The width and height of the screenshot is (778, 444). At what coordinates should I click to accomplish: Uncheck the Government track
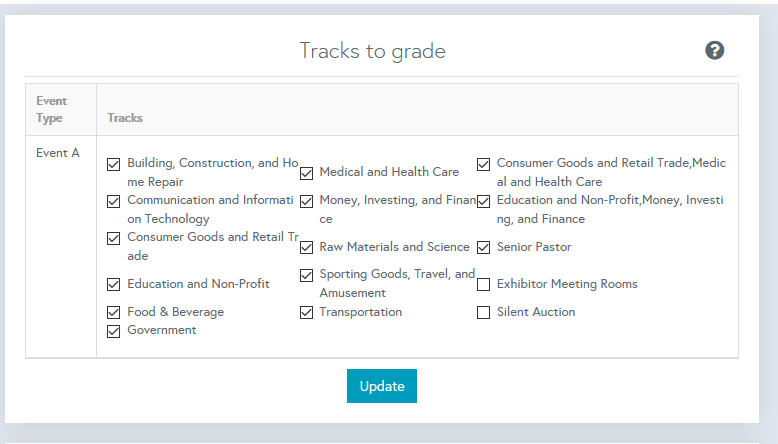pyautogui.click(x=114, y=331)
